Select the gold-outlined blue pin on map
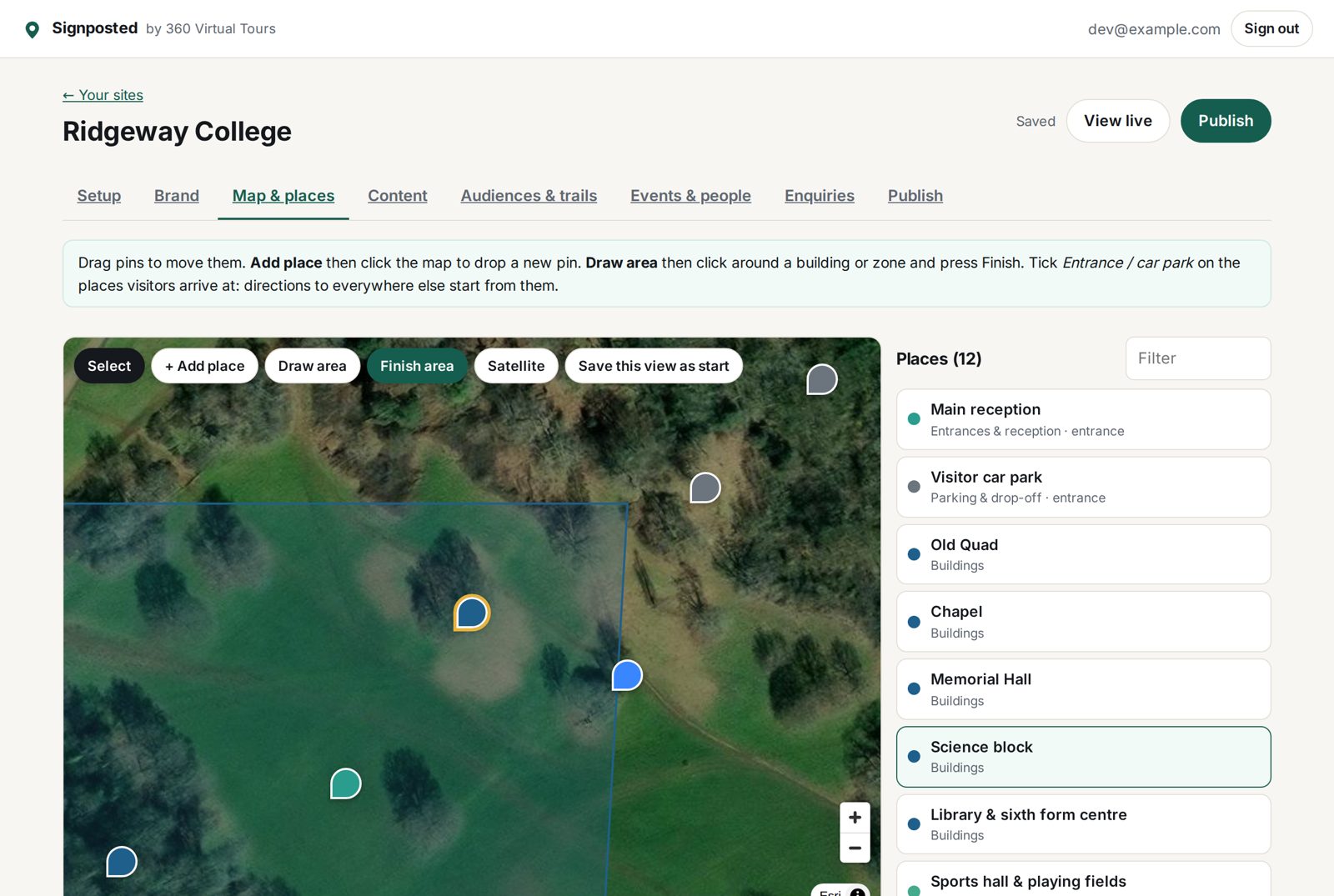This screenshot has height=896, width=1334. [x=472, y=613]
